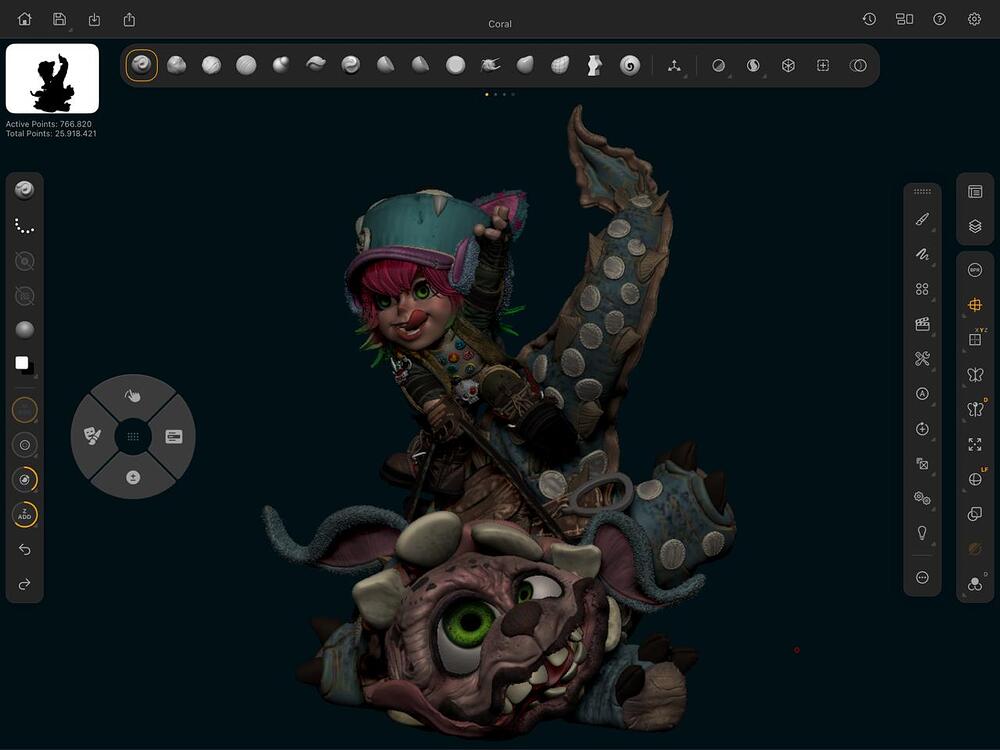The height and width of the screenshot is (750, 1000).
Task: Tap the Home icon
Action: point(25,19)
